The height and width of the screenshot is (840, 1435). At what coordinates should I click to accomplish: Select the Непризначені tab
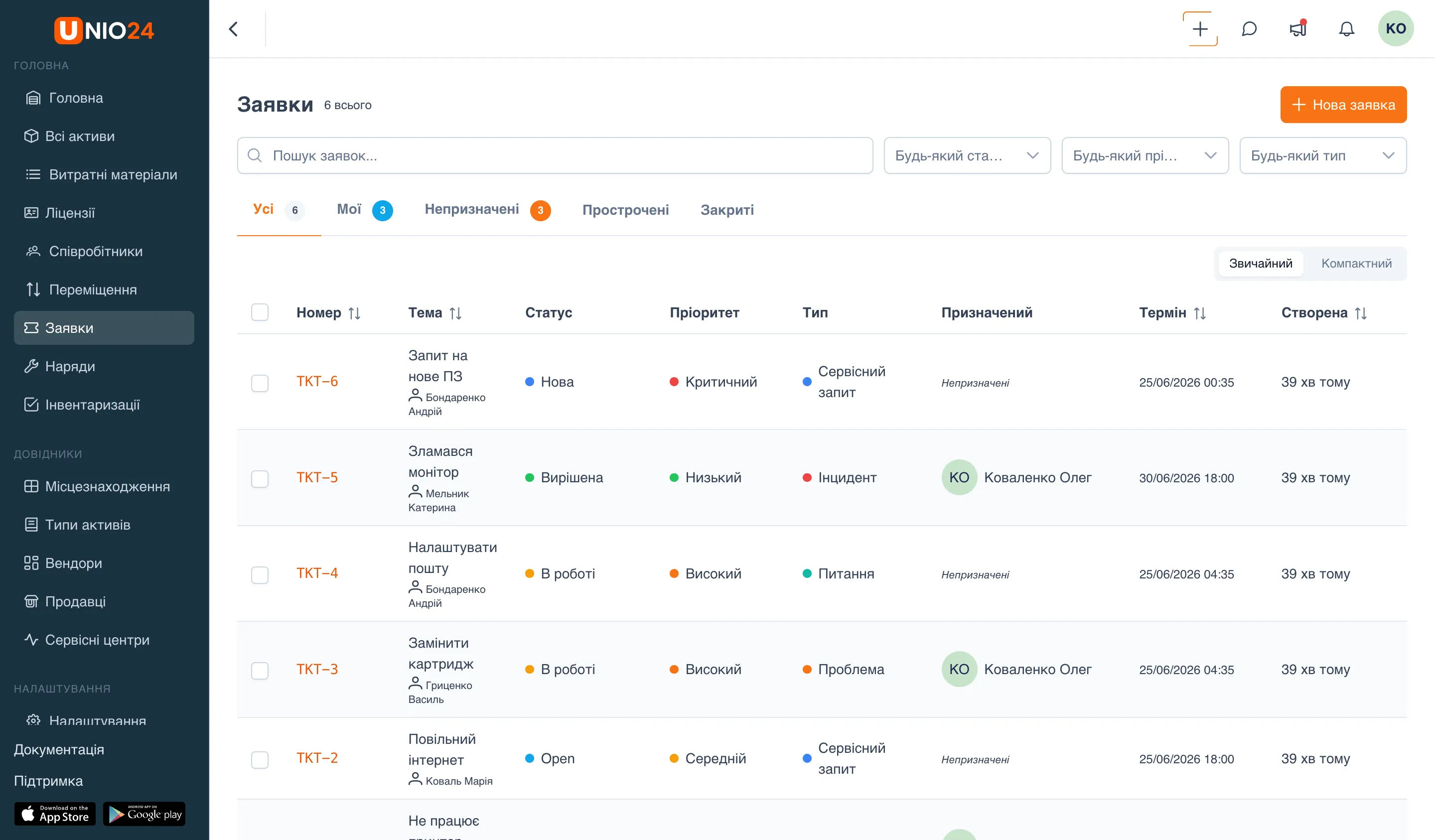[x=487, y=210]
